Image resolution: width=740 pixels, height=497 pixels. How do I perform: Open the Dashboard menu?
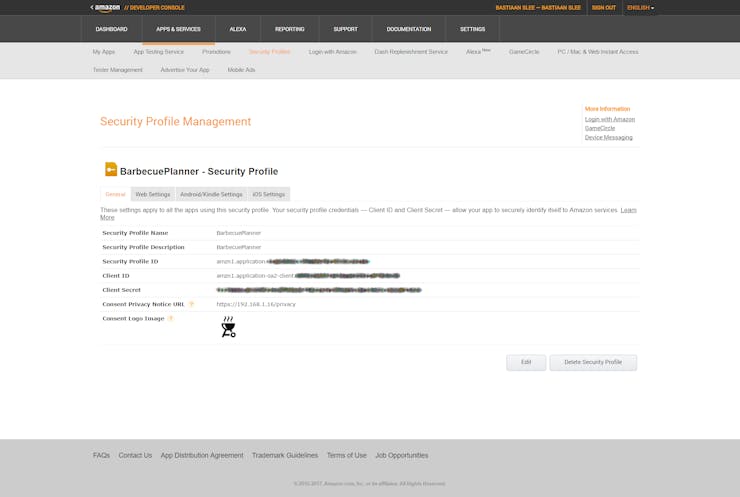pyautogui.click(x=111, y=29)
